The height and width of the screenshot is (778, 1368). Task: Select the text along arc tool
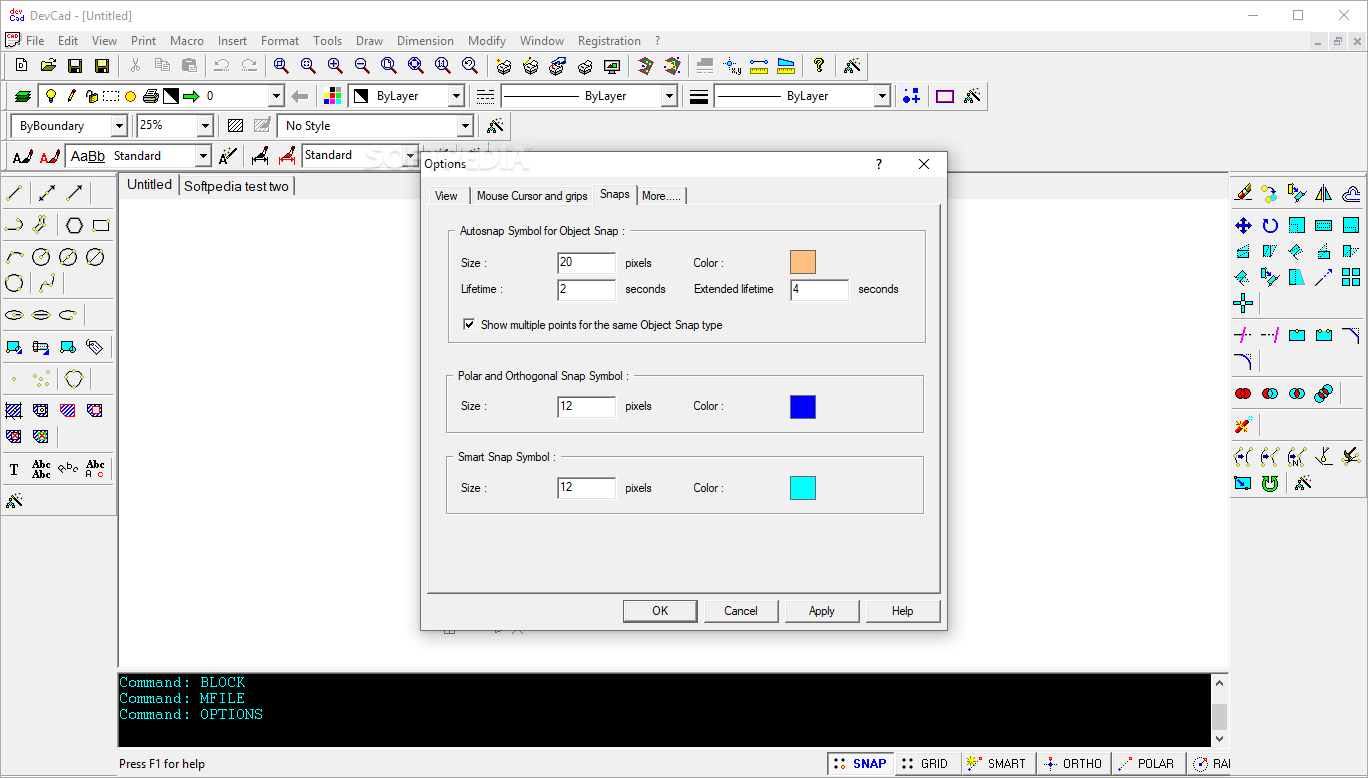[x=68, y=469]
